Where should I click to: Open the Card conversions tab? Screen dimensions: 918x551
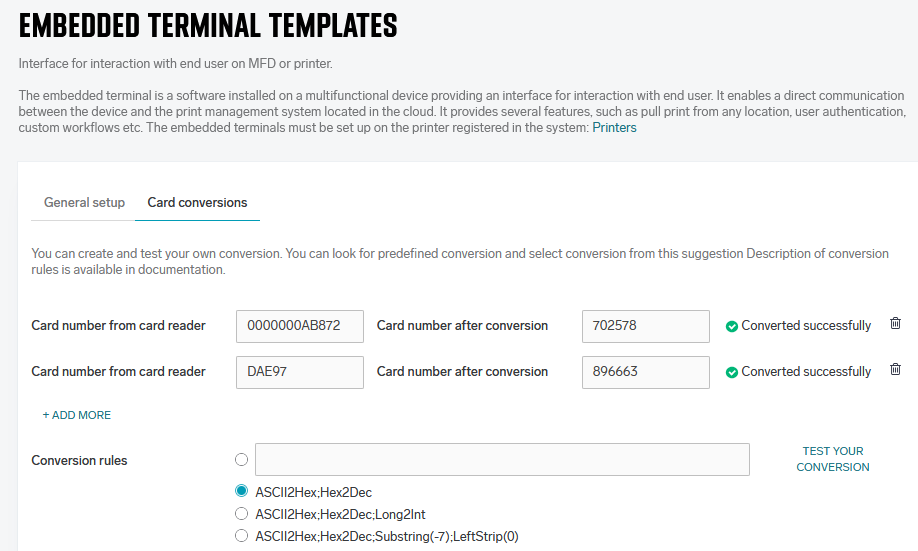[197, 202]
